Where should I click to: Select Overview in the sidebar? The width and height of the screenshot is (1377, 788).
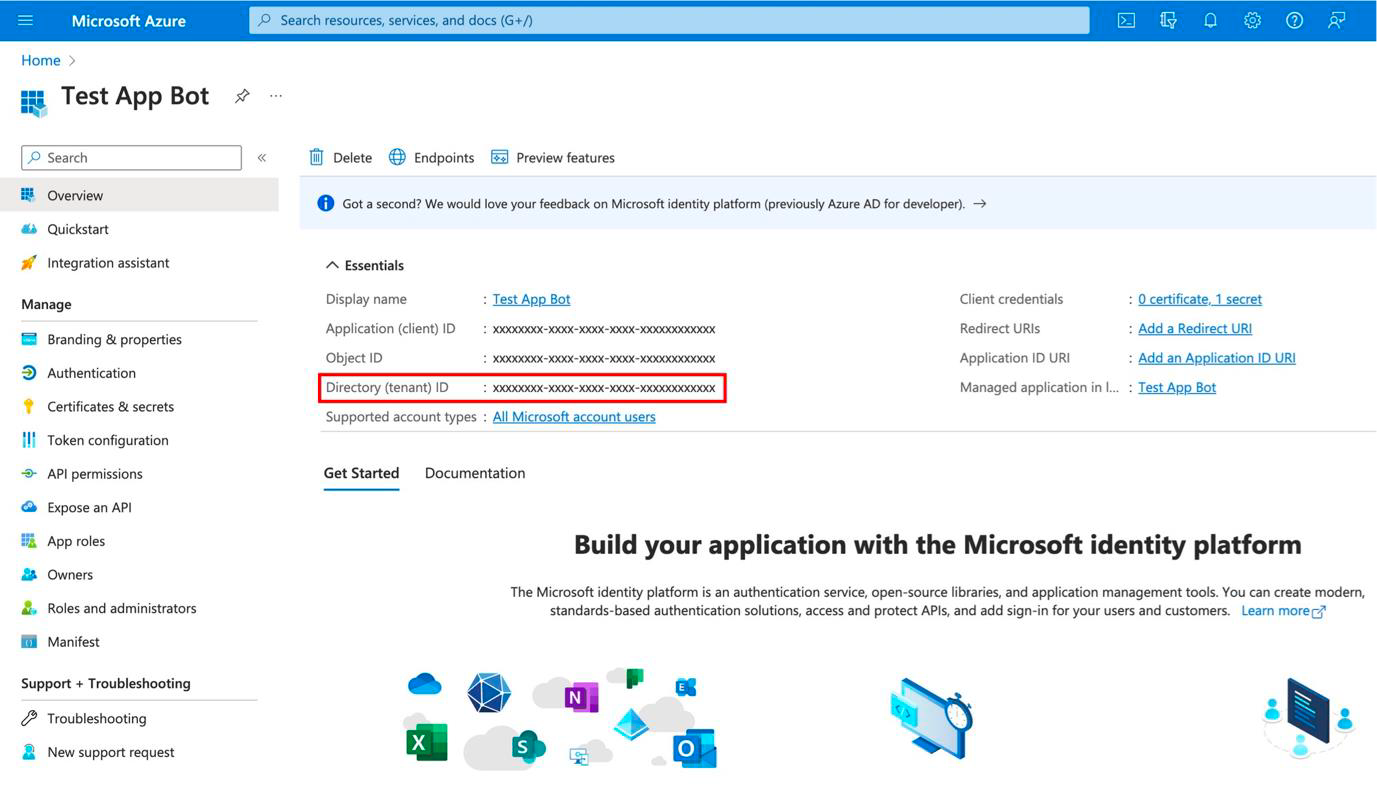point(139,195)
